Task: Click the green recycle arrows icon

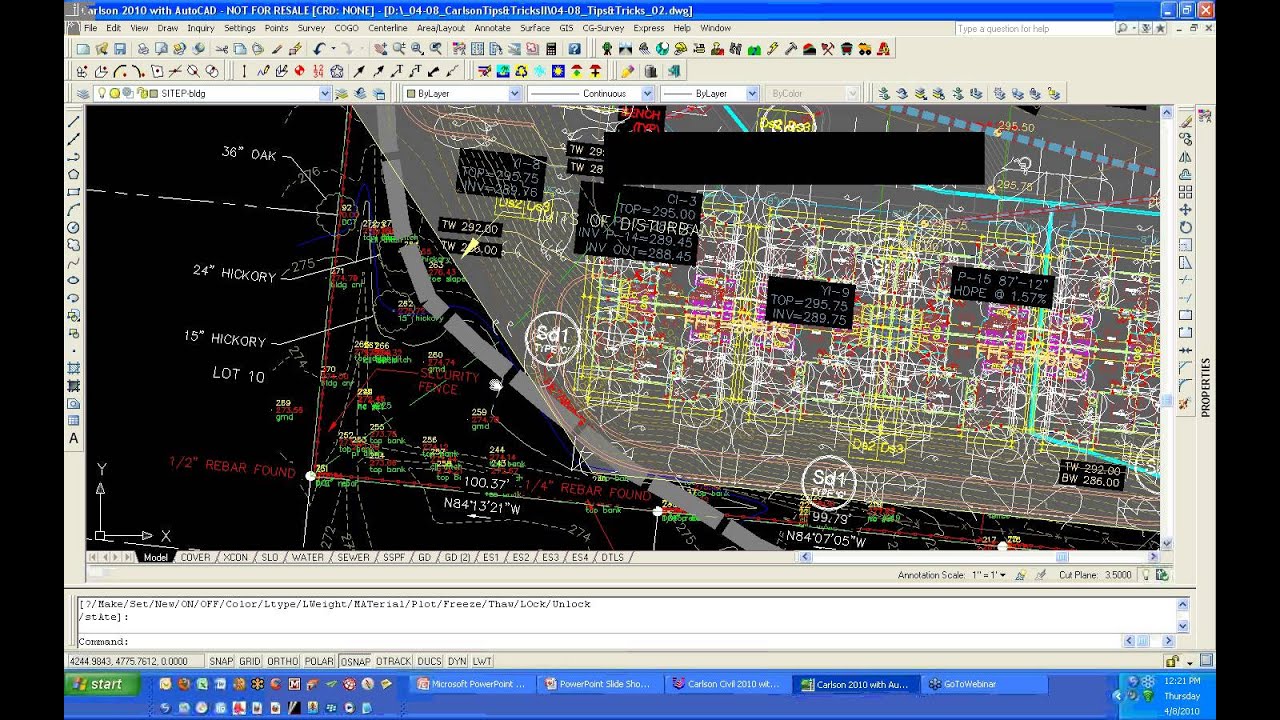Action: [x=521, y=71]
